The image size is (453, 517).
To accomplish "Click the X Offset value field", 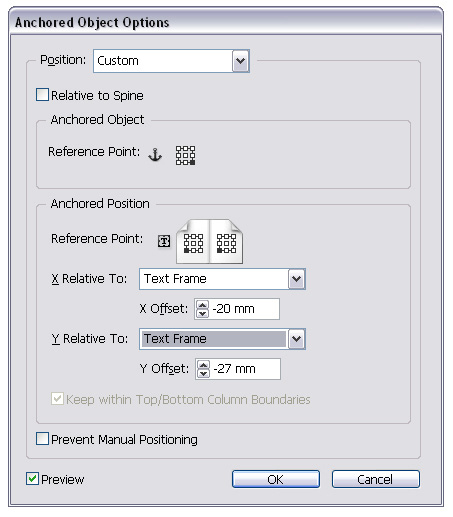I will coord(244,309).
